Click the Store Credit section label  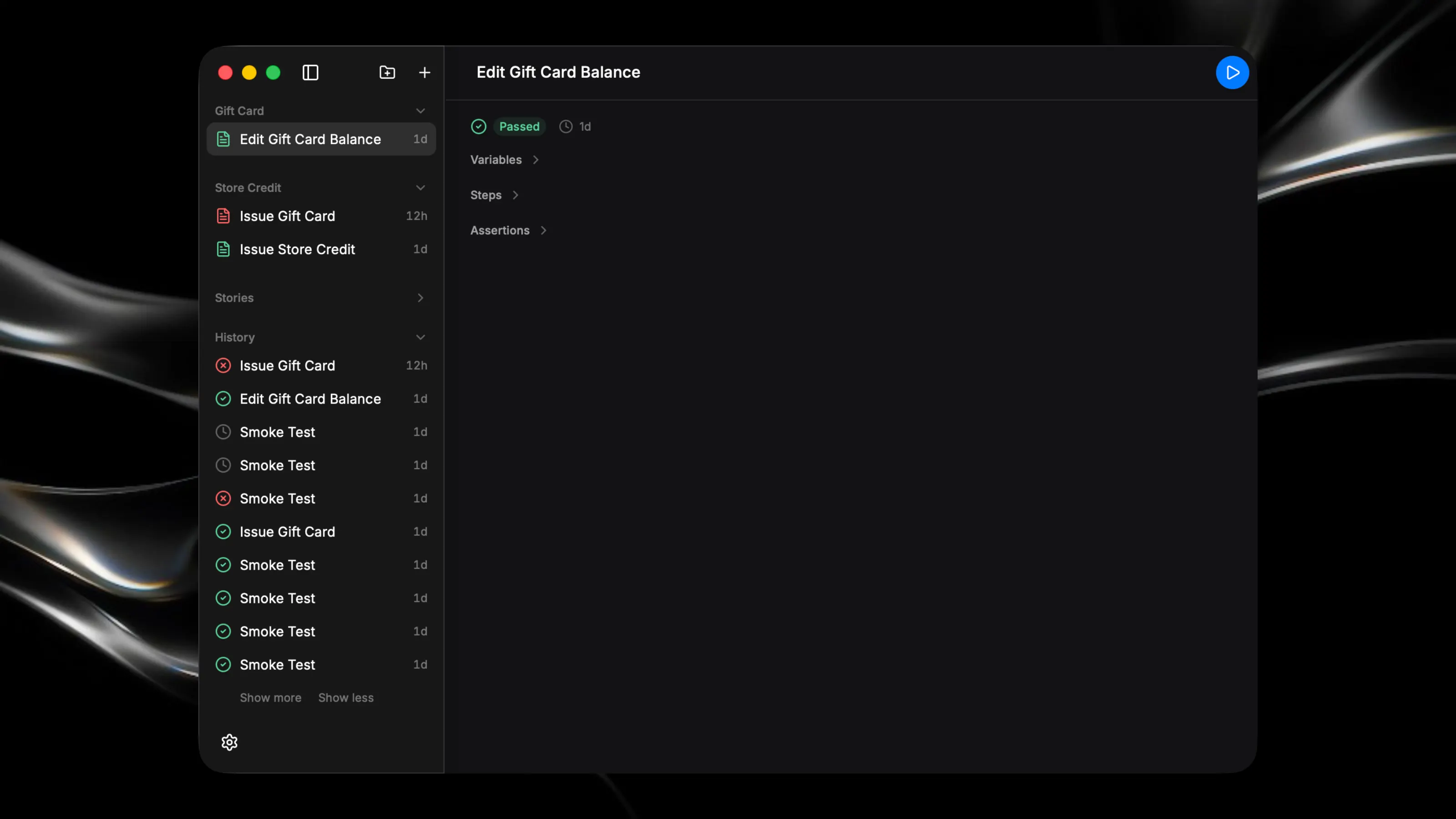(x=248, y=187)
